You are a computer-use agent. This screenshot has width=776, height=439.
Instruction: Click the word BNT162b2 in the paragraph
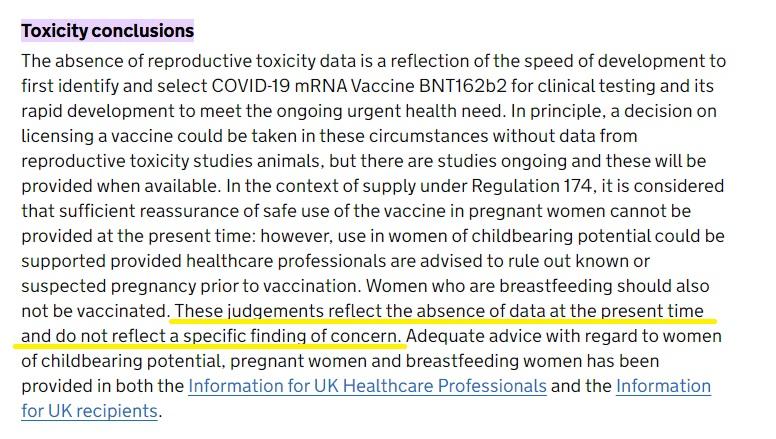click(x=463, y=86)
